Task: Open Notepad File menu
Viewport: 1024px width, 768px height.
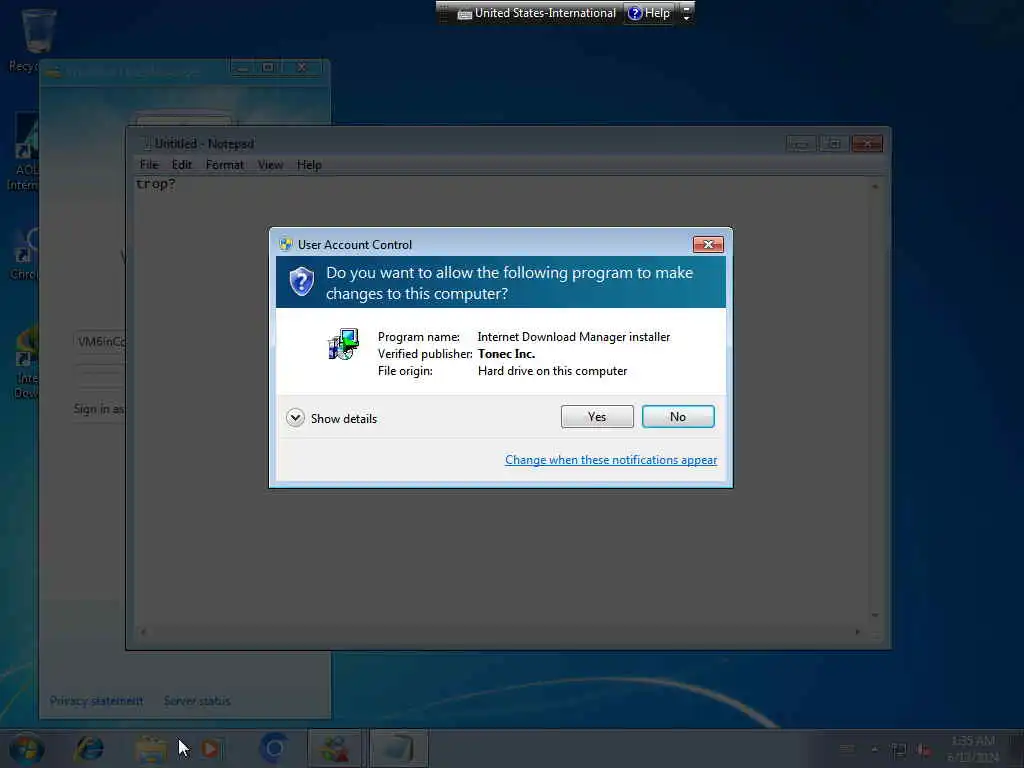Action: 149,165
